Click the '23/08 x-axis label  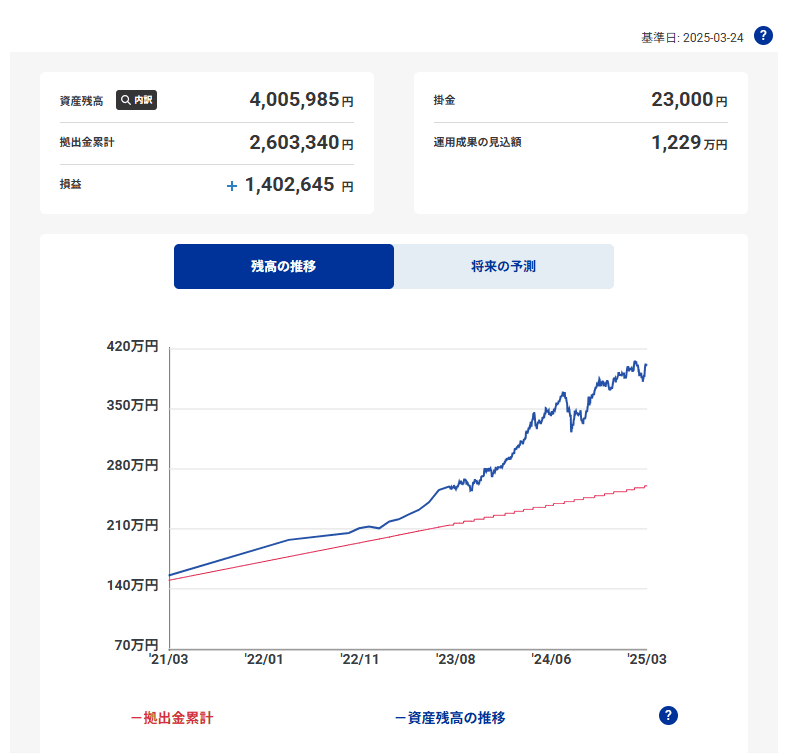[x=455, y=659]
